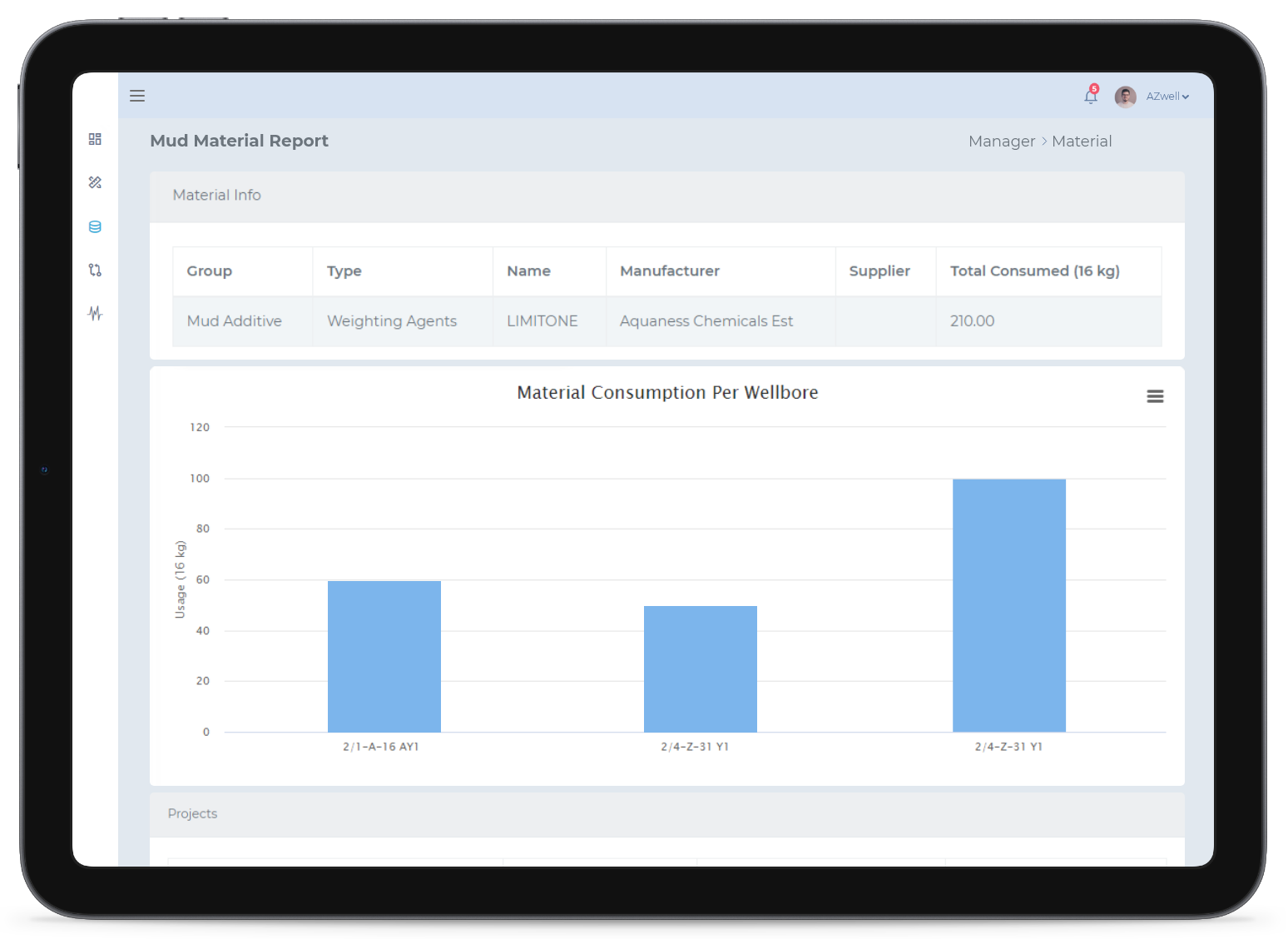
Task: Open notifications from the bell icon
Action: point(1090,97)
